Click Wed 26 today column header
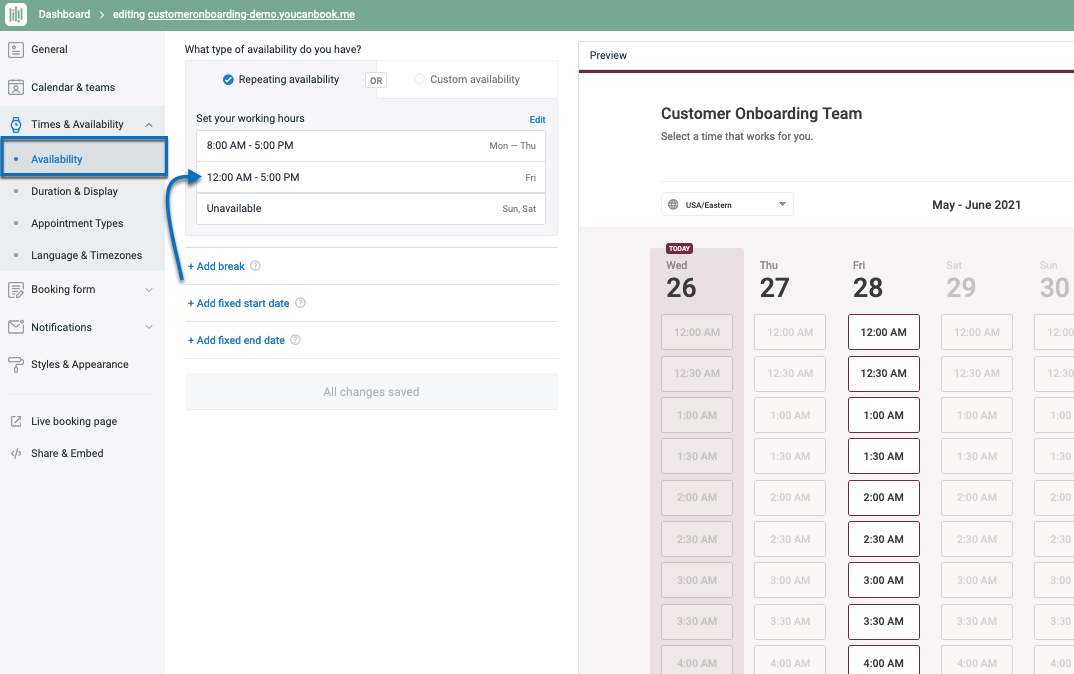Screen dimensions: 1074x674 pos(681,280)
